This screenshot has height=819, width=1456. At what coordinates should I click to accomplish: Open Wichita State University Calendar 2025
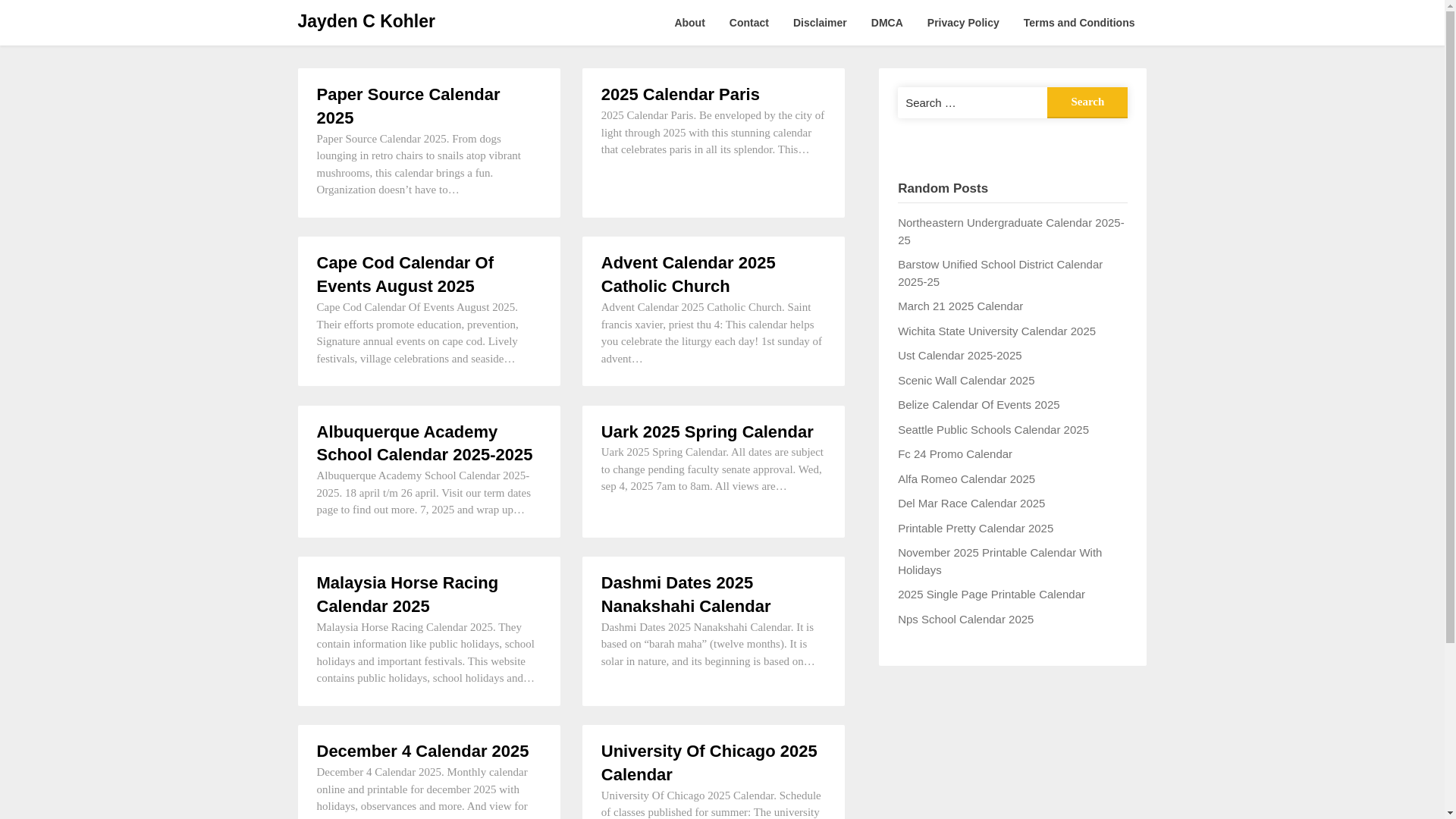pyautogui.click(x=996, y=331)
